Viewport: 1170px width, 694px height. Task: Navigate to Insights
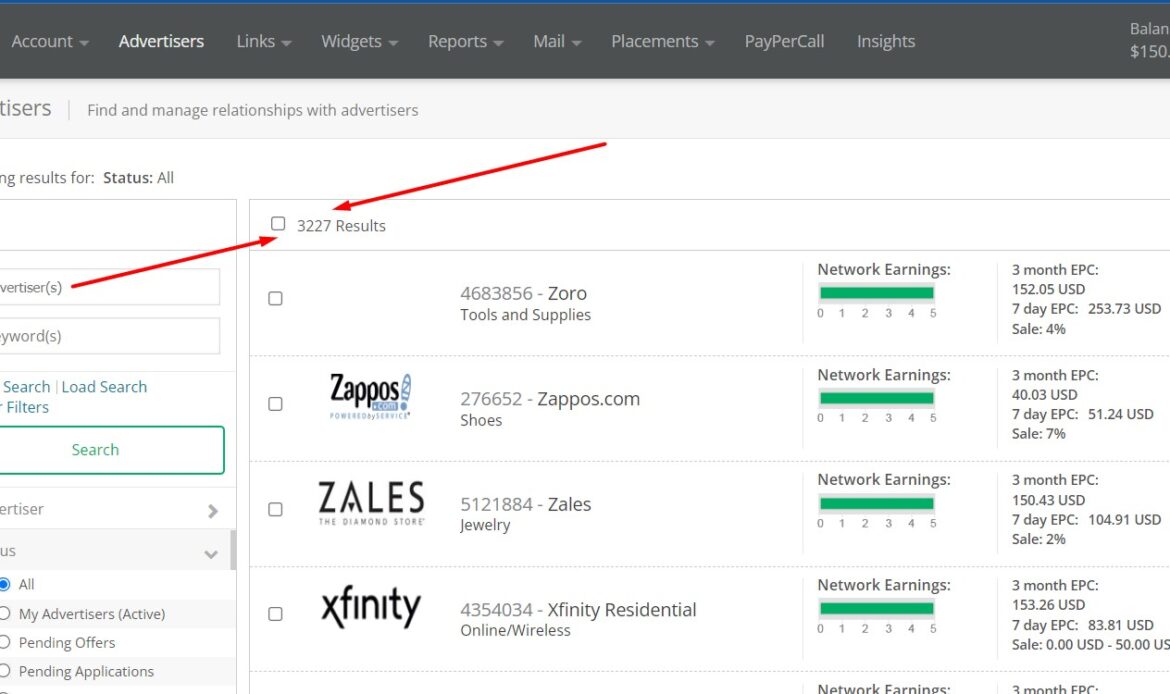coord(886,42)
